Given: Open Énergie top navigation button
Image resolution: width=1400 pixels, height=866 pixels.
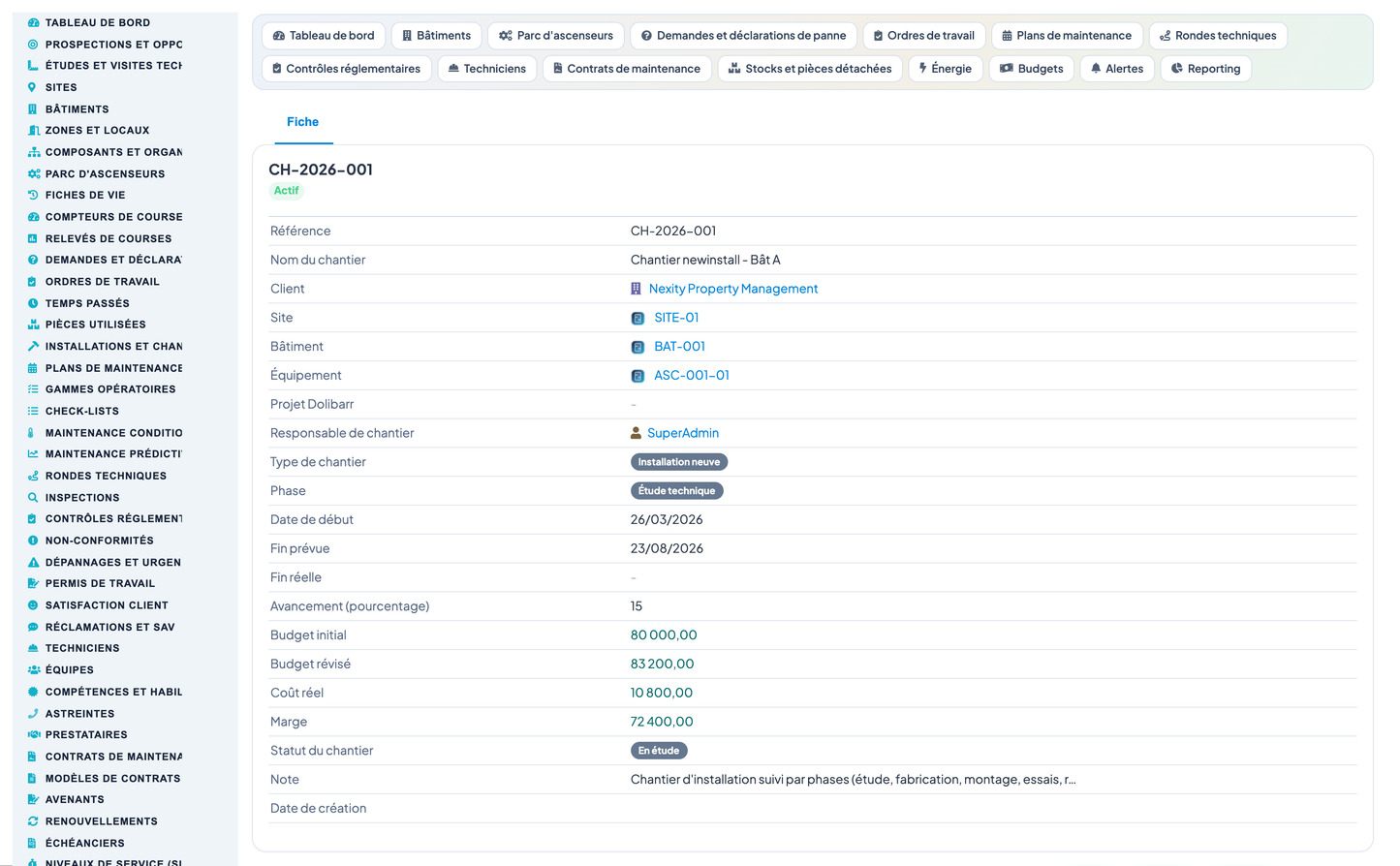Looking at the screenshot, I should 946,69.
